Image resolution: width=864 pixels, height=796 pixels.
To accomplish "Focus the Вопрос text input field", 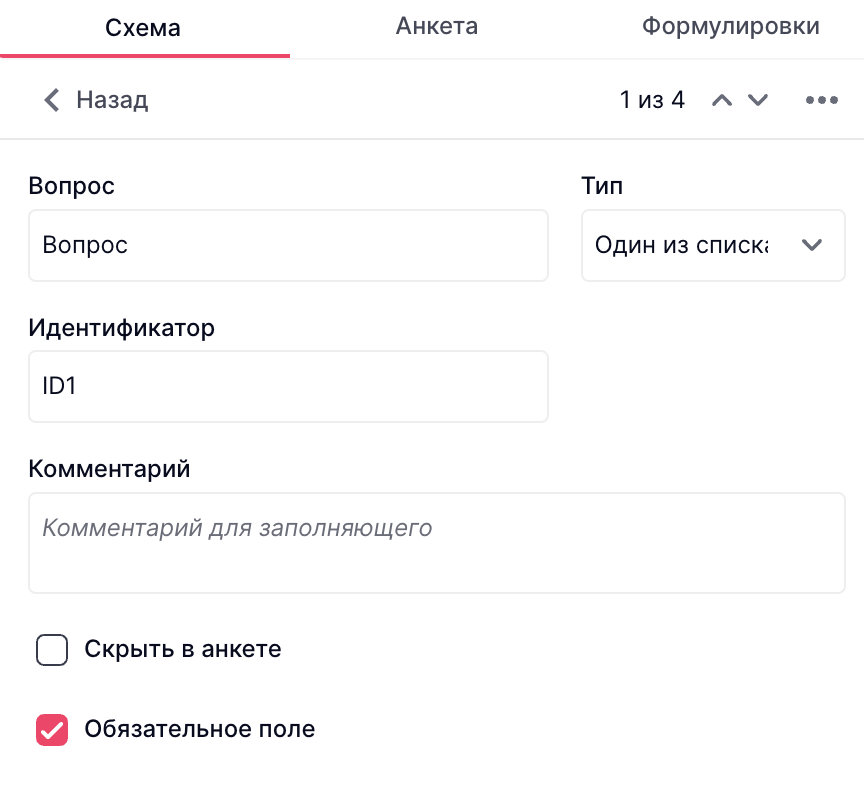I will pos(288,245).
